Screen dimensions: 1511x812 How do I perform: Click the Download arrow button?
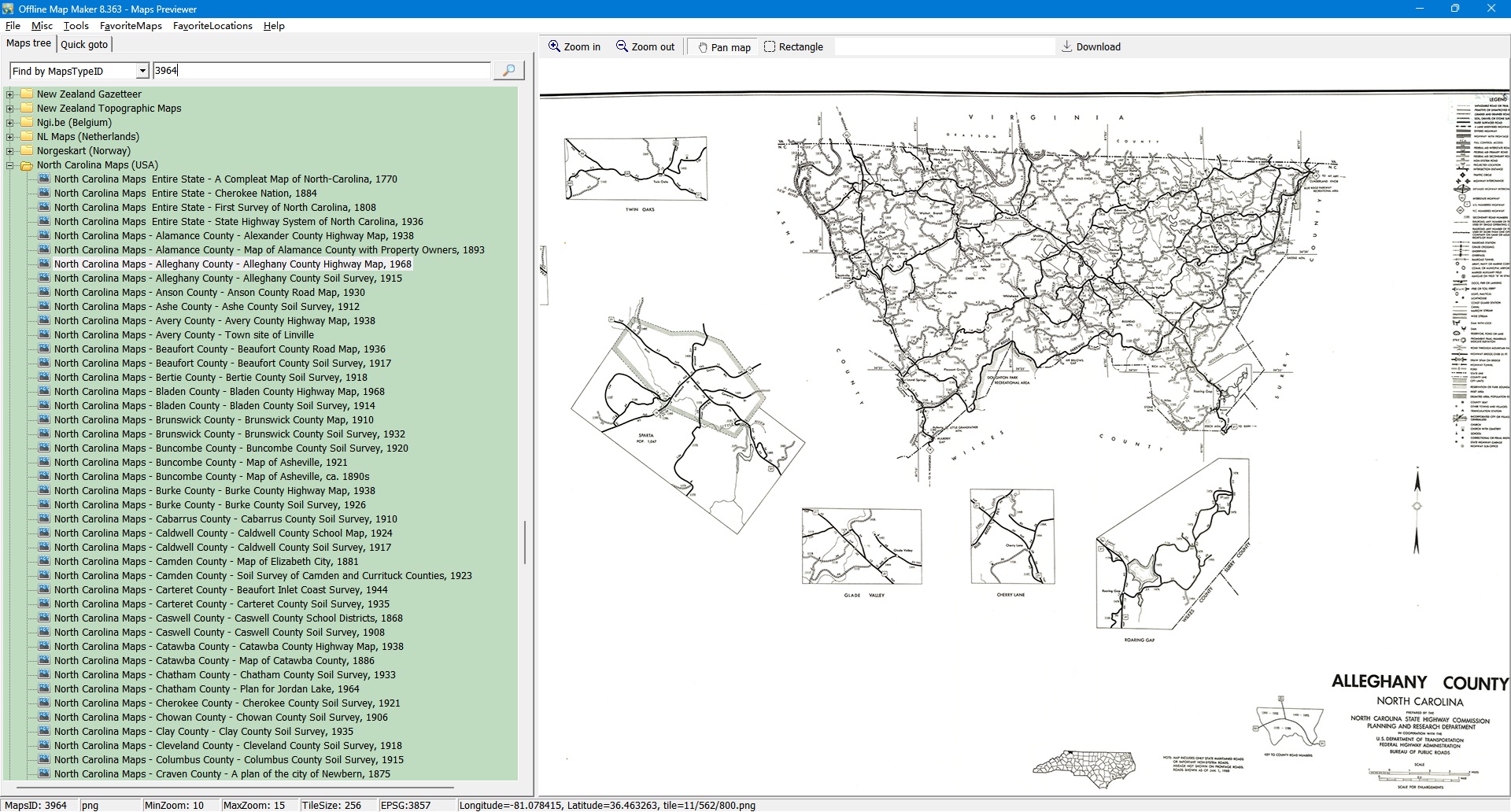pos(1091,47)
